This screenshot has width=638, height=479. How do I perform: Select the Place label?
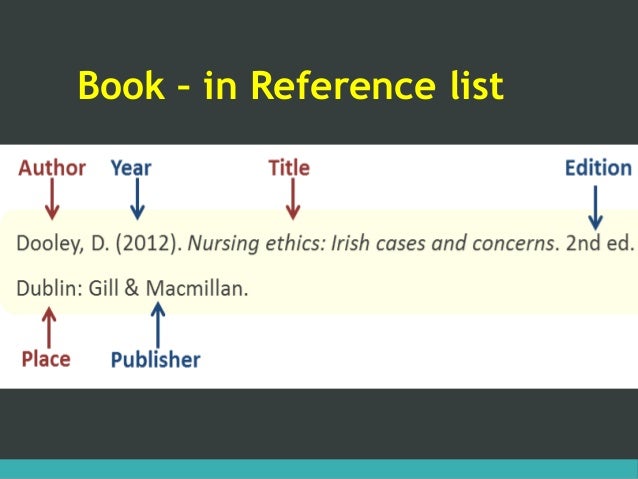(46, 359)
